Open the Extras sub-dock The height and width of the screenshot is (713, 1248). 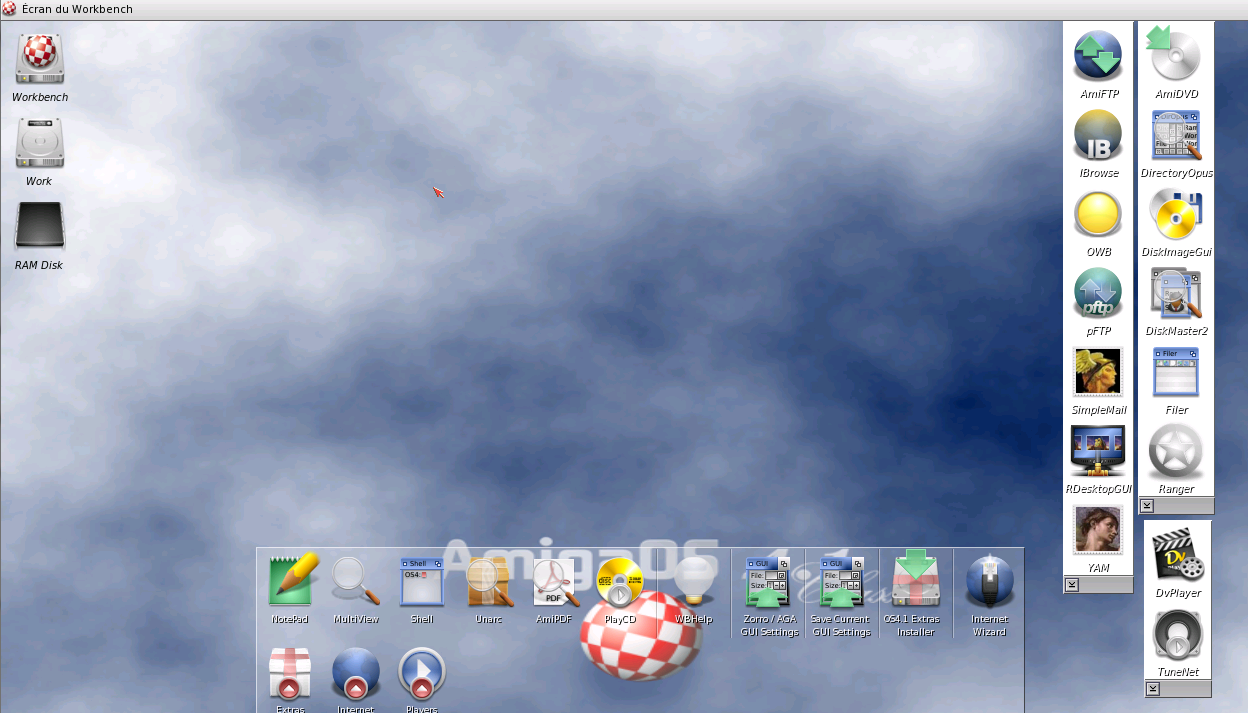pos(290,674)
